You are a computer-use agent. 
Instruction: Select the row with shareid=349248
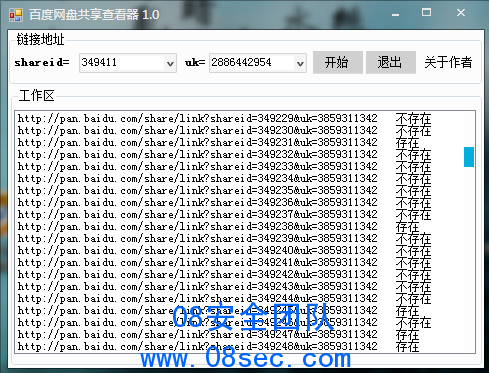pyautogui.click(x=218, y=347)
